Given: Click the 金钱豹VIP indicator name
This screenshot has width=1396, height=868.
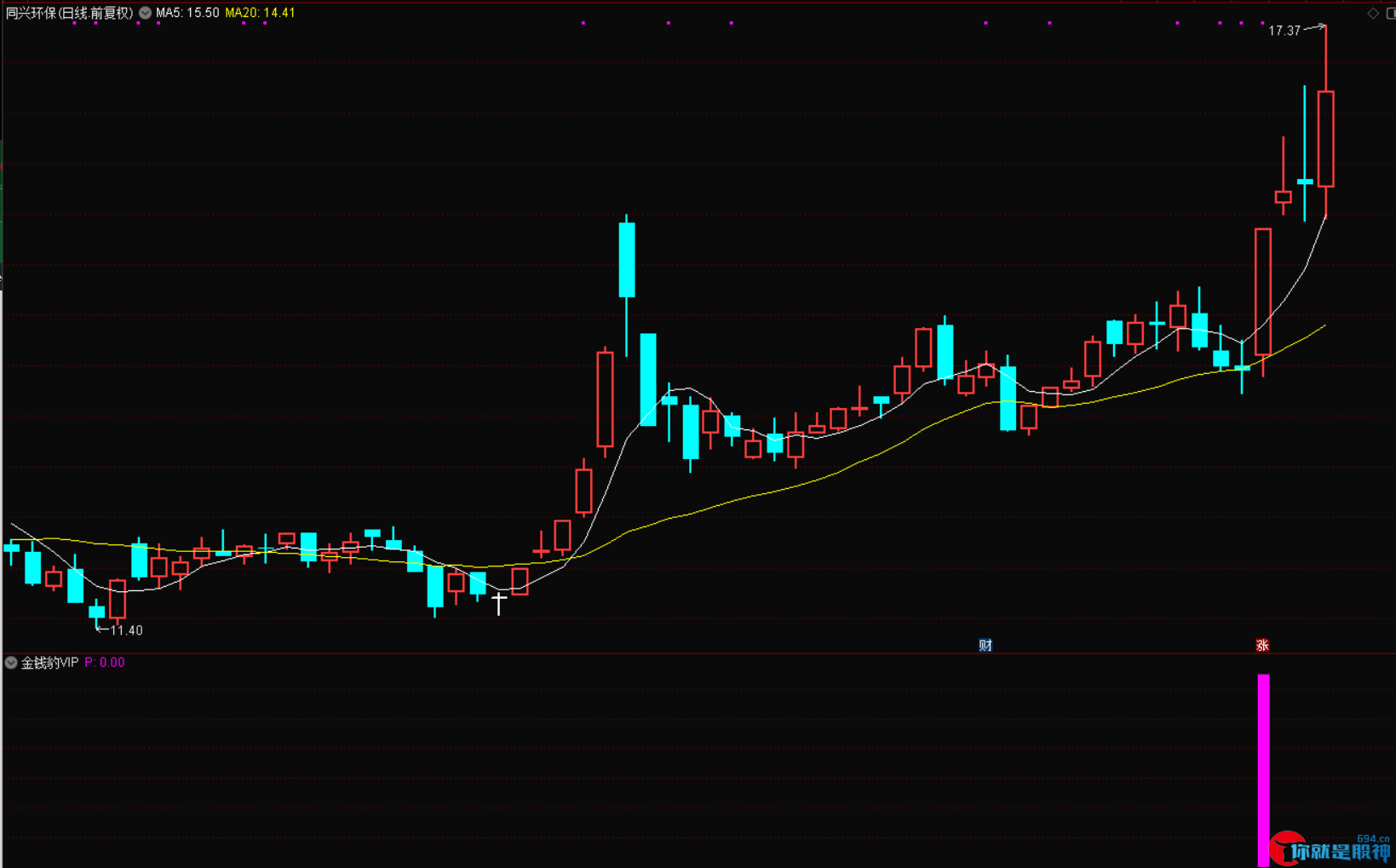Looking at the screenshot, I should pos(49,663).
